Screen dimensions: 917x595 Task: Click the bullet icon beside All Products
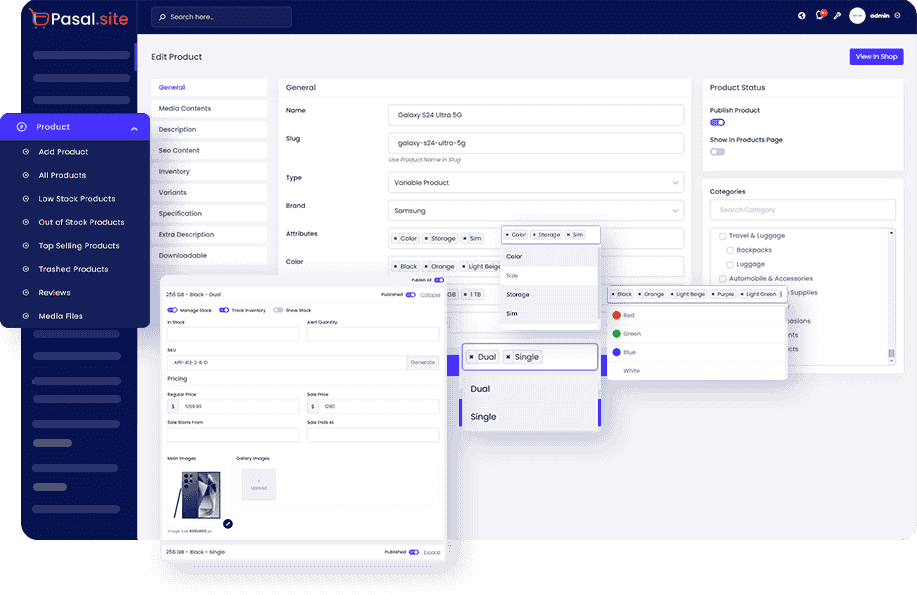26,175
